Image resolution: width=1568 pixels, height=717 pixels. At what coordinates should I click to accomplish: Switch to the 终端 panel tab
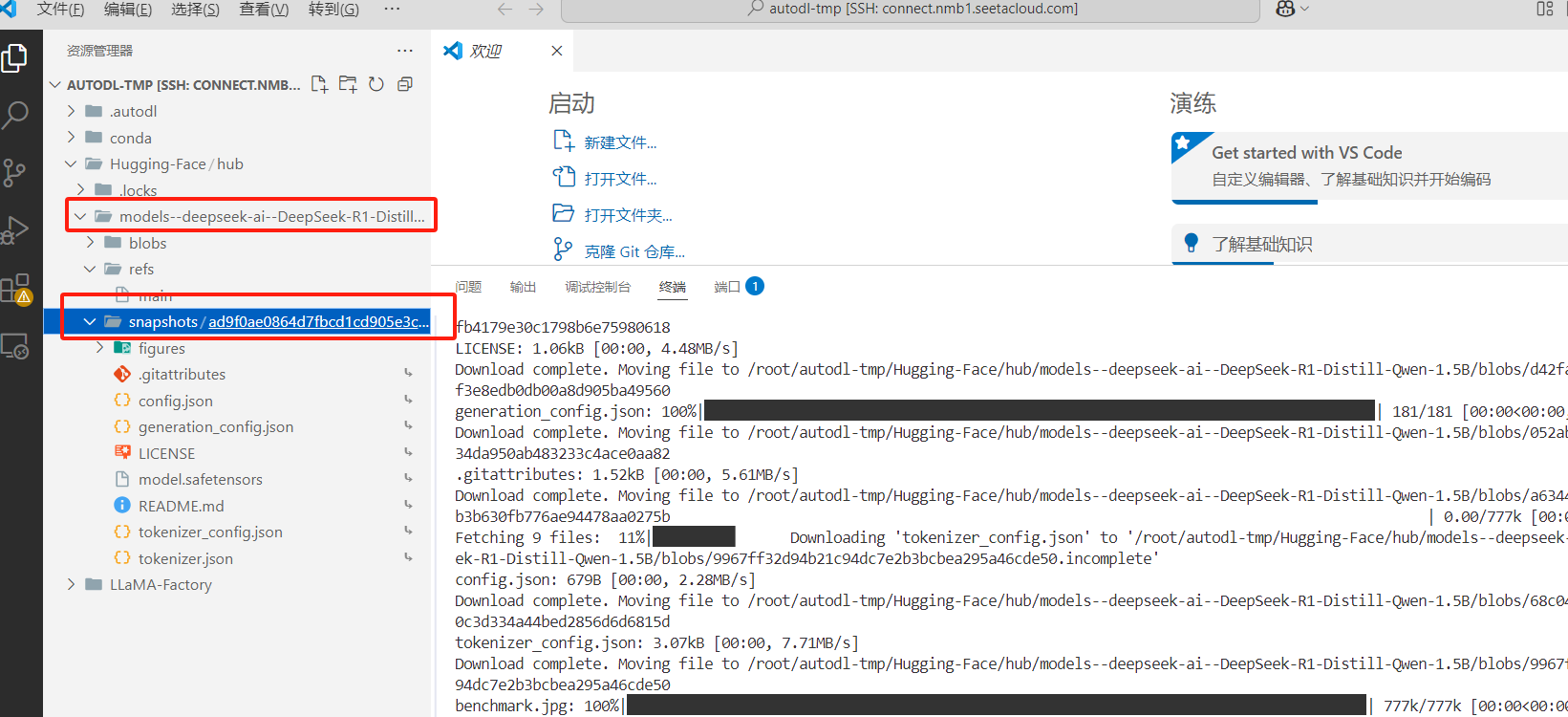click(673, 287)
